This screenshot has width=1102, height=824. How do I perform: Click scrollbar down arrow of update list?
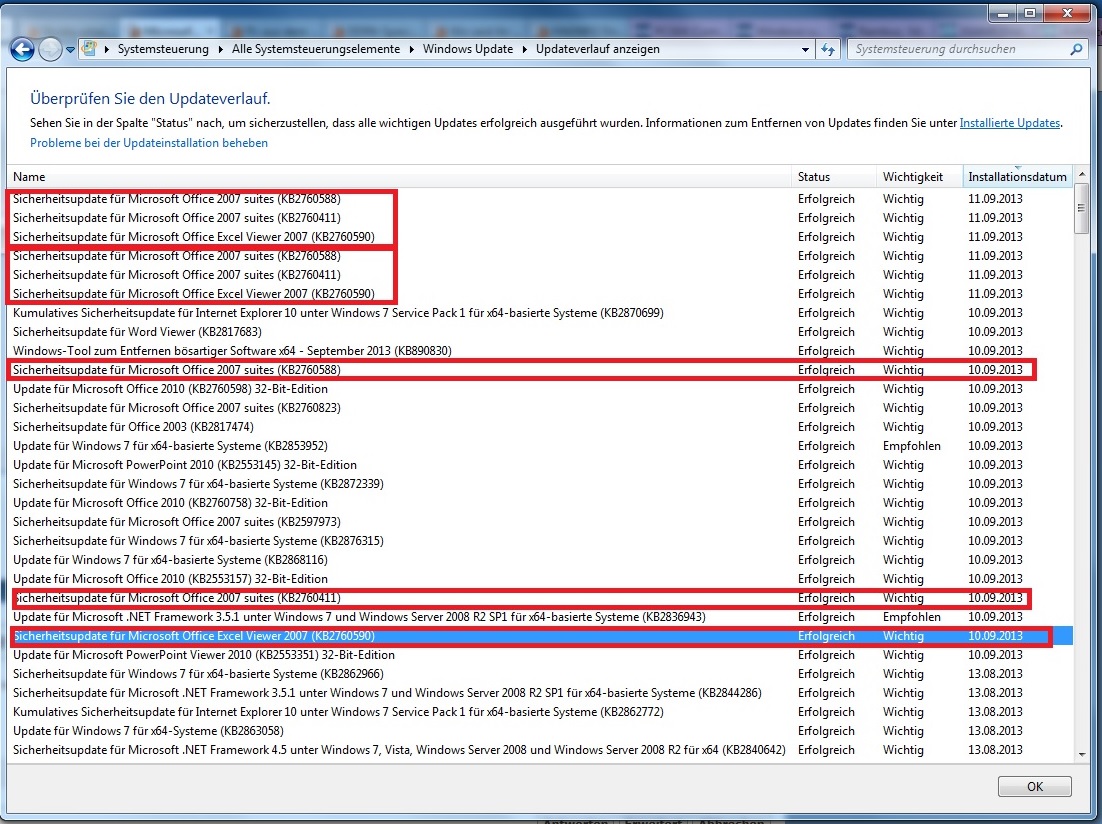[1082, 754]
